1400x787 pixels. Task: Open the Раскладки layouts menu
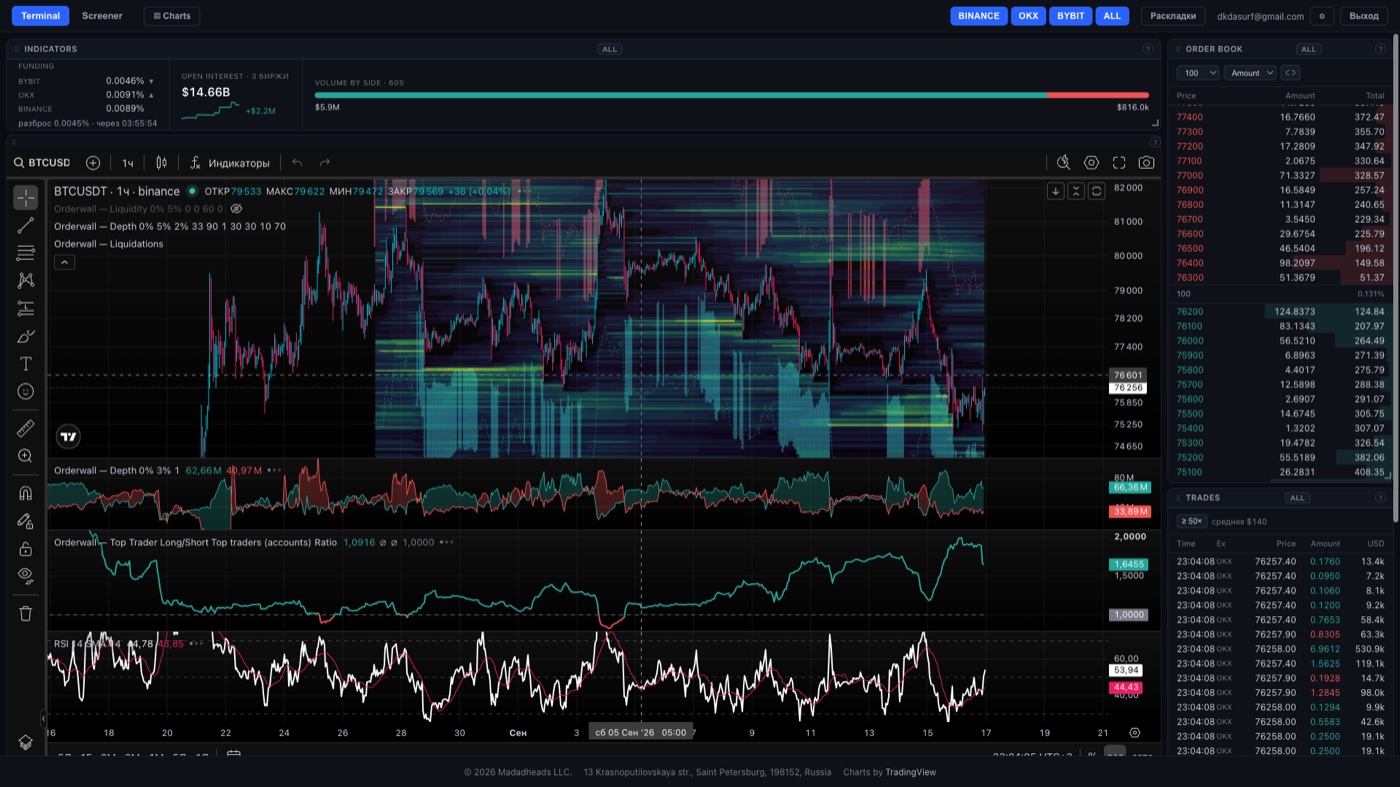coord(1173,16)
